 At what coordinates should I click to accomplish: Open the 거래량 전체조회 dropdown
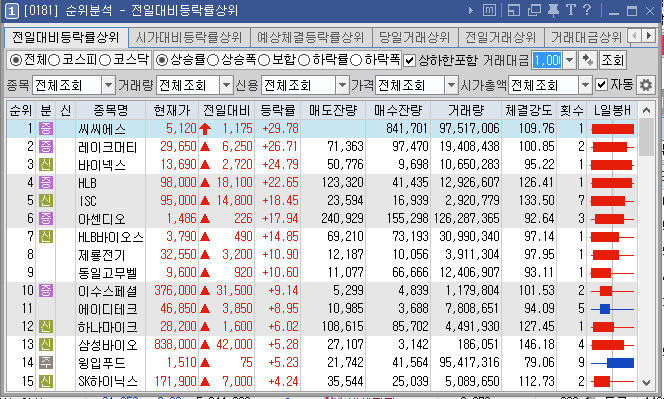(x=227, y=86)
